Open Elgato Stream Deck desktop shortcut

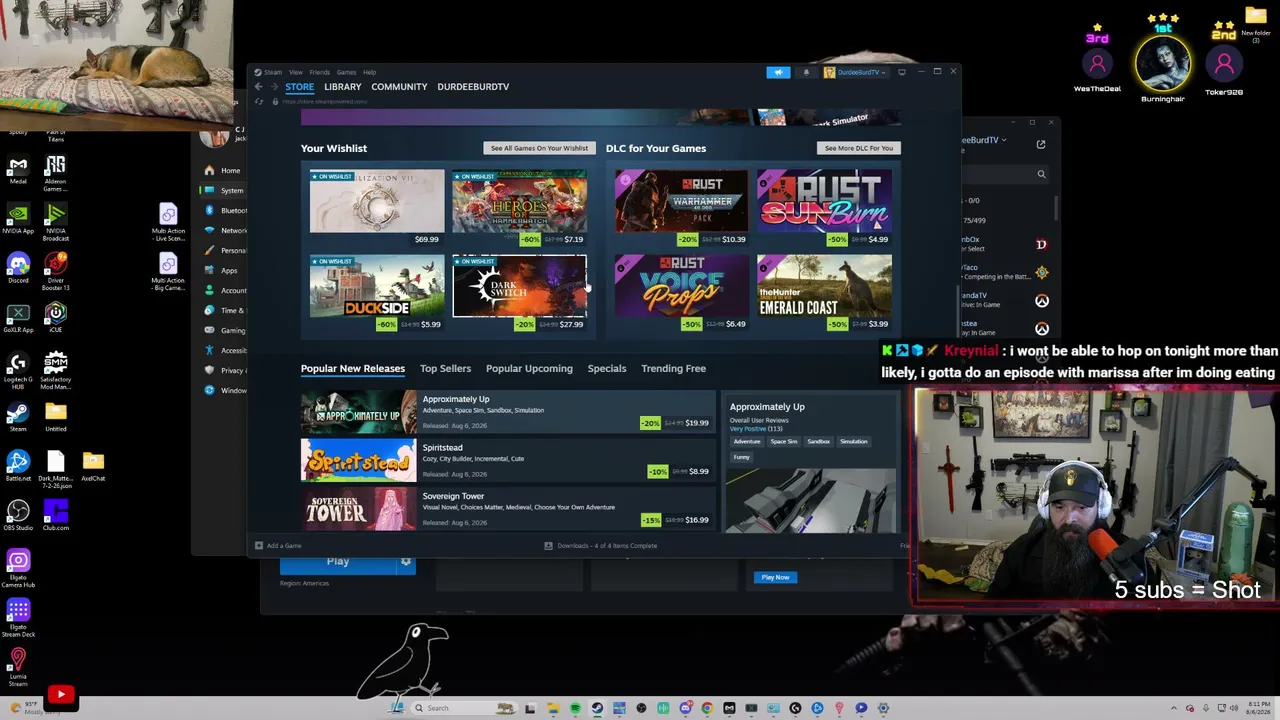(18, 617)
